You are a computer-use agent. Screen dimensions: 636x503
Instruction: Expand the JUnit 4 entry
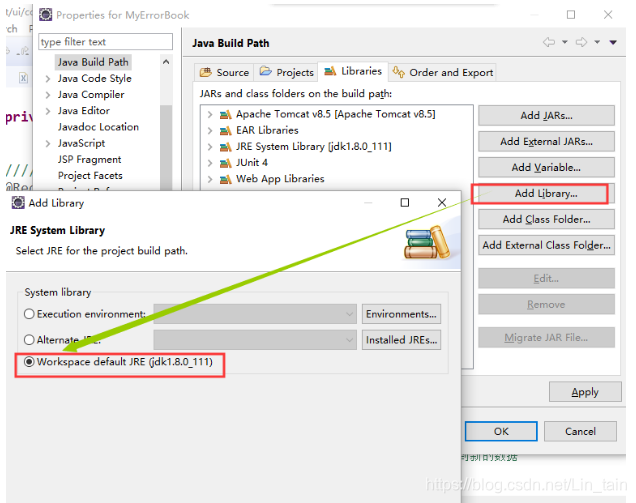[210, 163]
